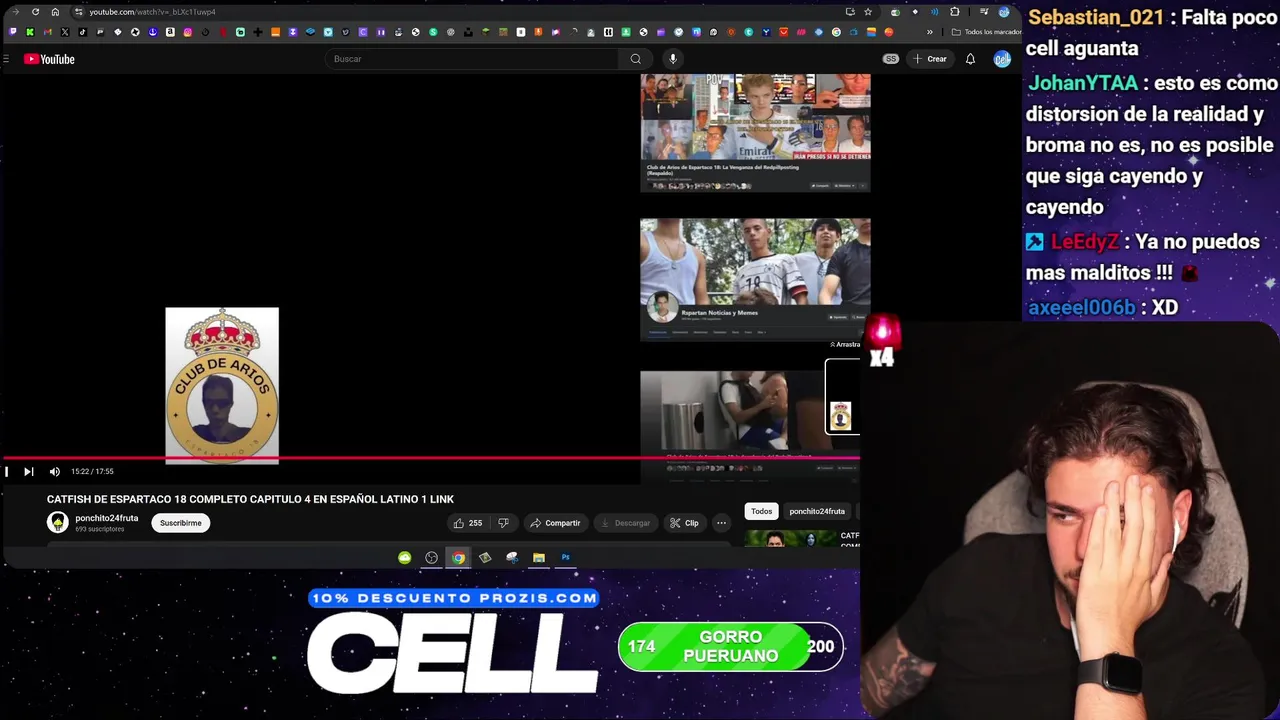The width and height of the screenshot is (1280, 720).
Task: Click ponchito24fruta channel avatar
Action: (x=58, y=522)
